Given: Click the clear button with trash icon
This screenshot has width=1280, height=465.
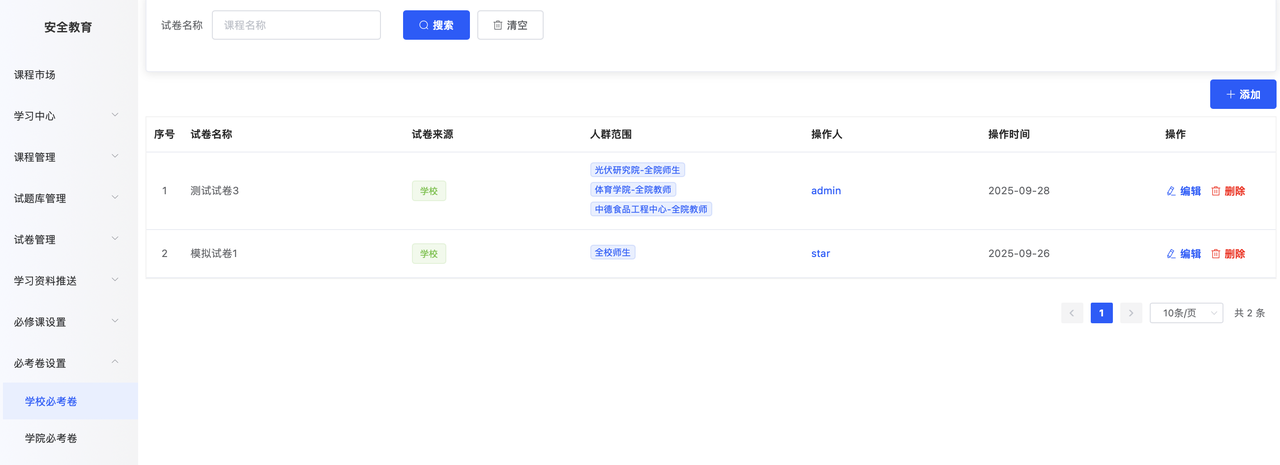Looking at the screenshot, I should [510, 25].
